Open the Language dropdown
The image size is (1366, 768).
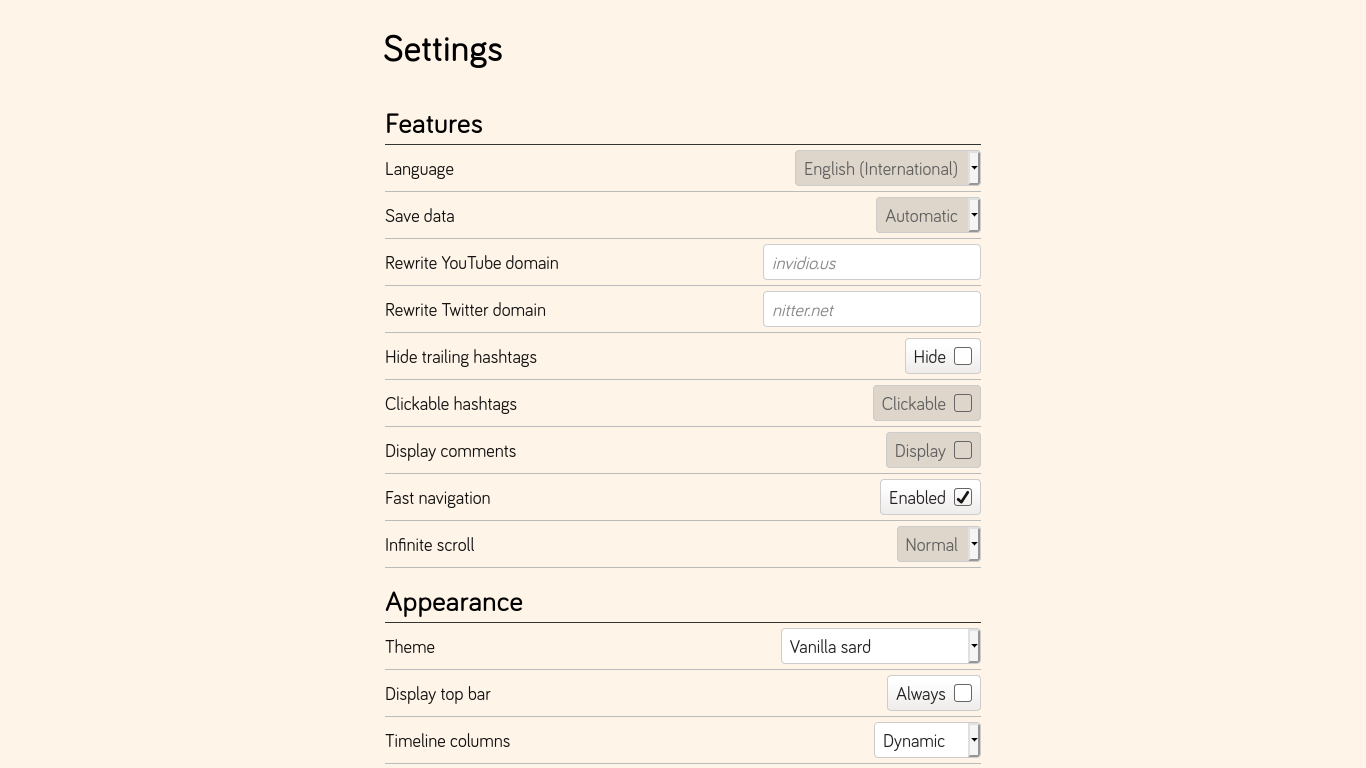(x=887, y=169)
